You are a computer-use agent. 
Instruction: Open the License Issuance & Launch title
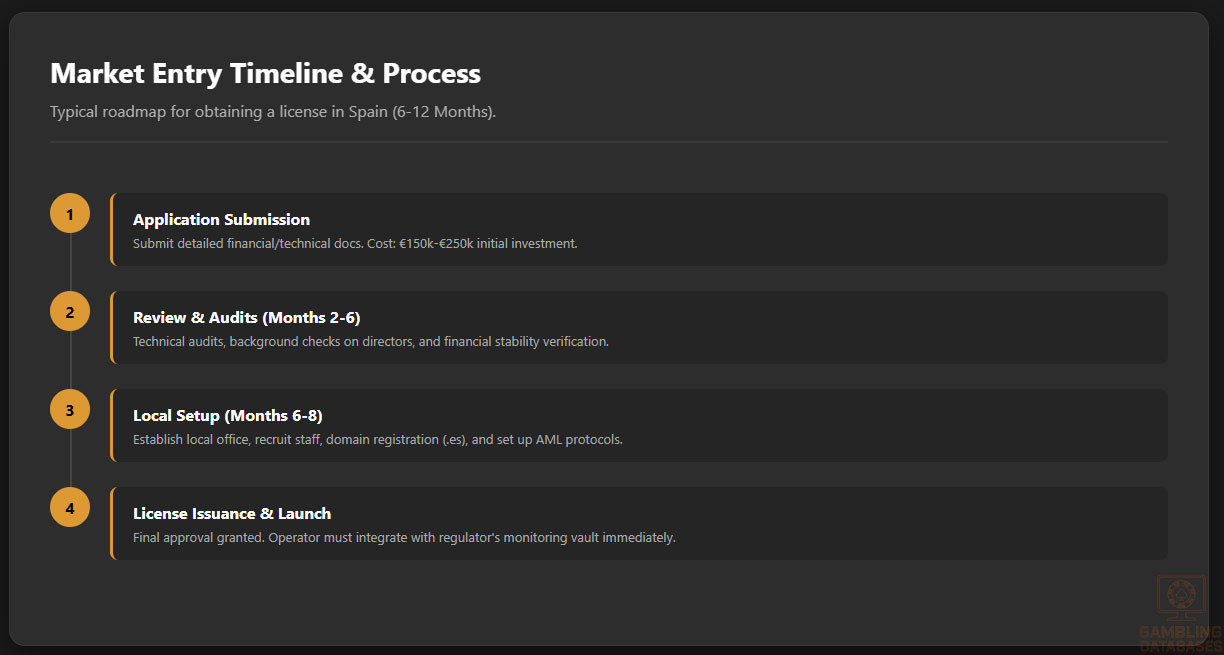(x=232, y=514)
